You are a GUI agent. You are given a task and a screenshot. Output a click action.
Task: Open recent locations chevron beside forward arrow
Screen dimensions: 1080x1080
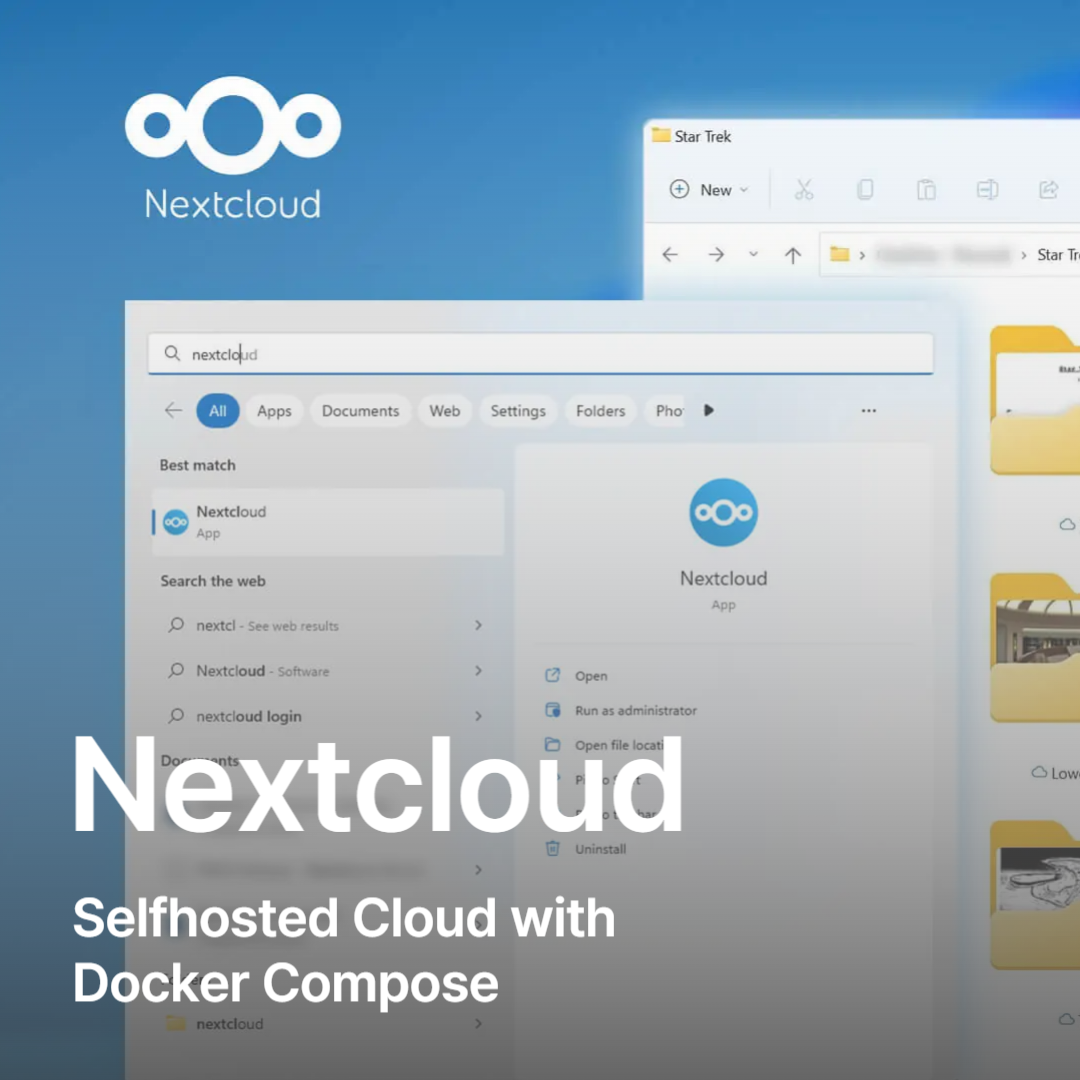click(x=753, y=254)
